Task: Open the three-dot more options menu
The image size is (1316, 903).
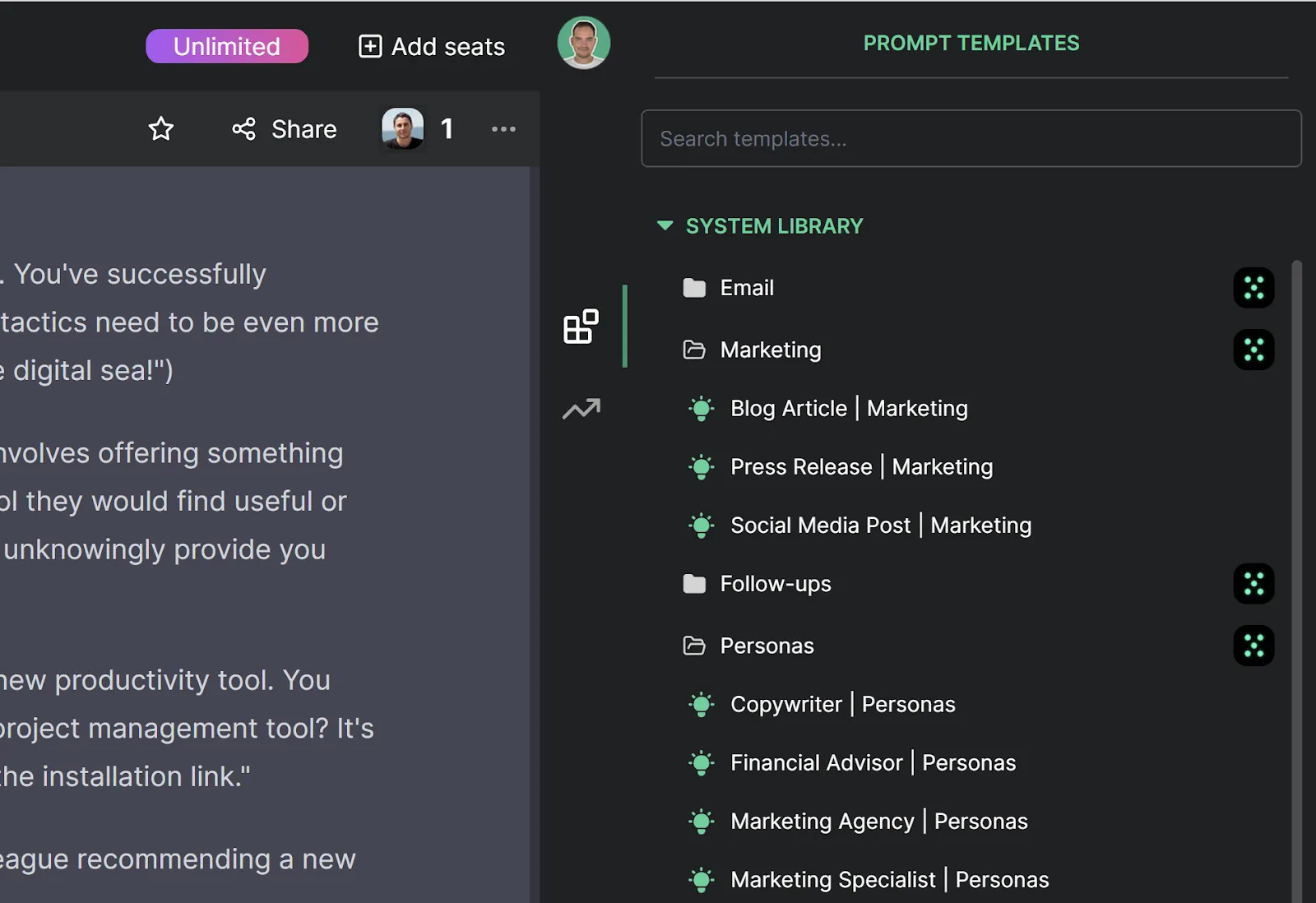Action: [x=503, y=129]
